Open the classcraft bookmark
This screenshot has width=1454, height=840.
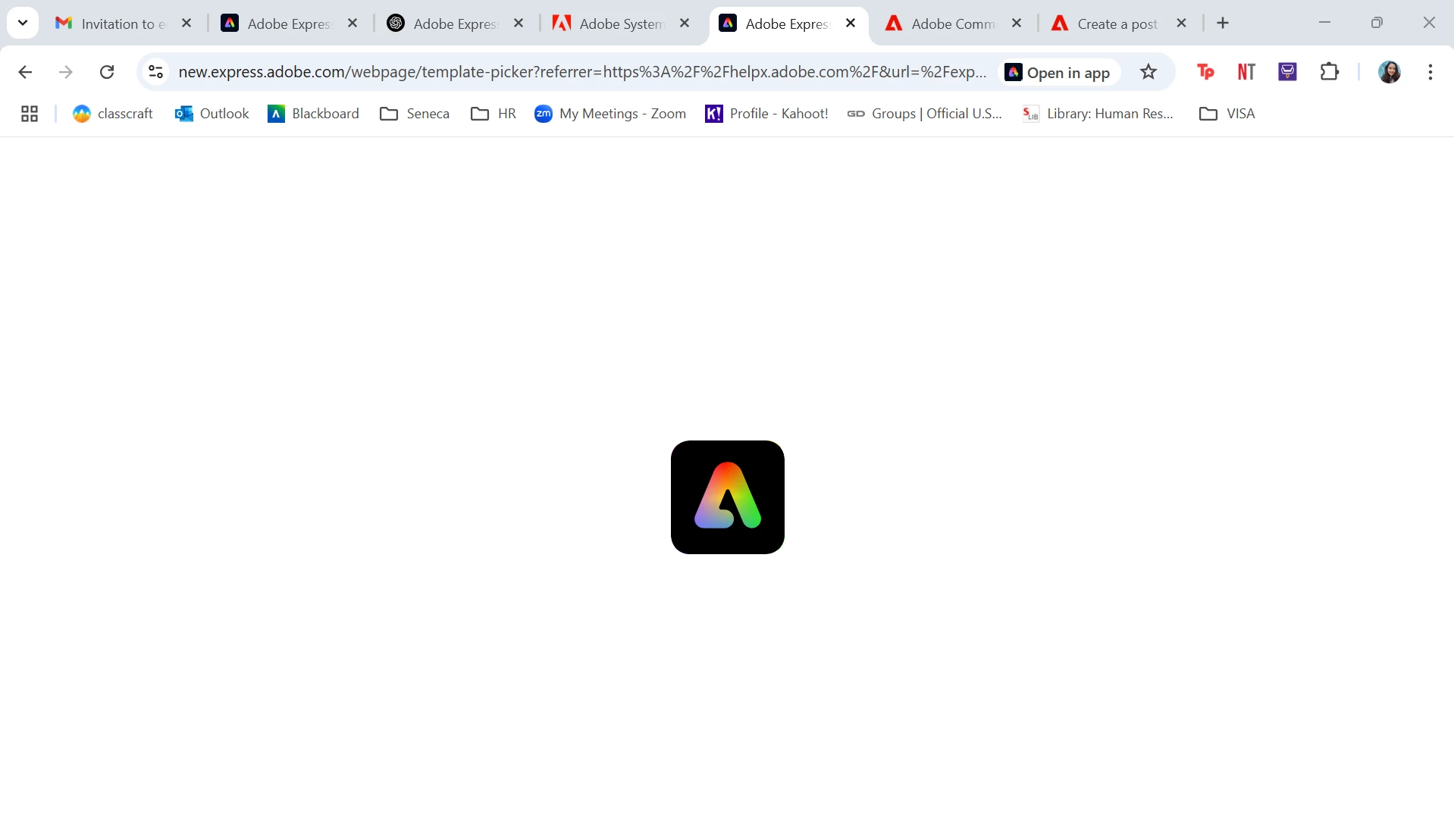pyautogui.click(x=113, y=114)
